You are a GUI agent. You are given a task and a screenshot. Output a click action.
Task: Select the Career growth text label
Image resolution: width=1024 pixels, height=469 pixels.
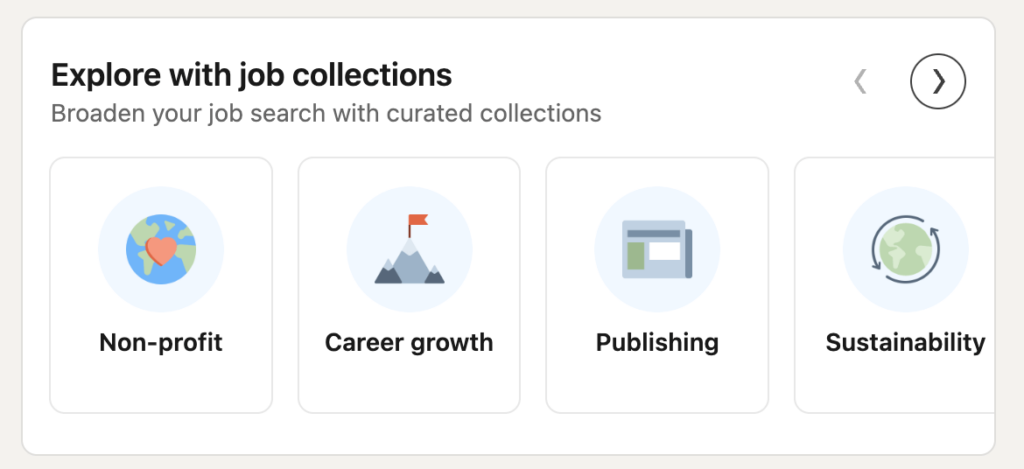pos(409,343)
